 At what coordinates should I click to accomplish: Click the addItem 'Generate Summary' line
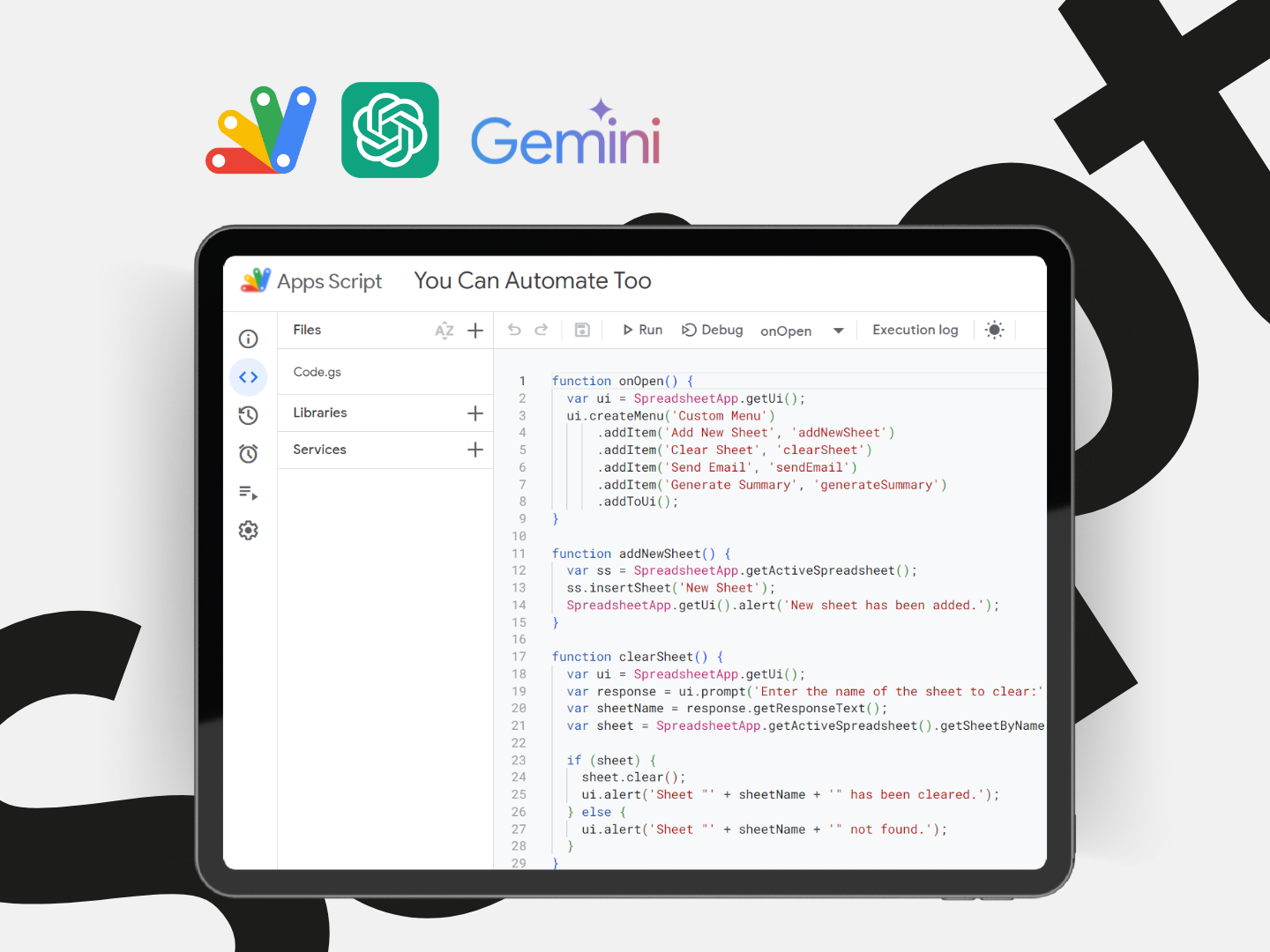(772, 485)
